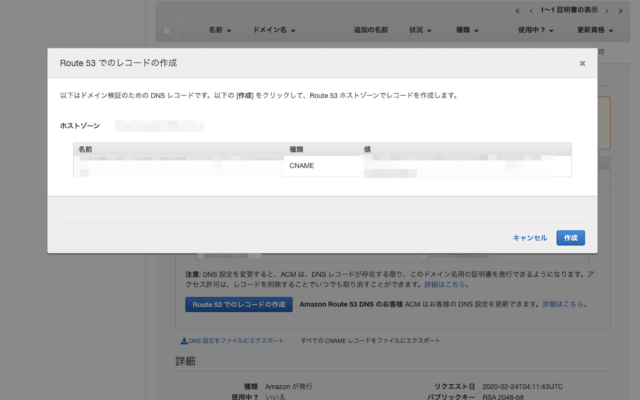Click the ホストゾーン label

[x=80, y=126]
